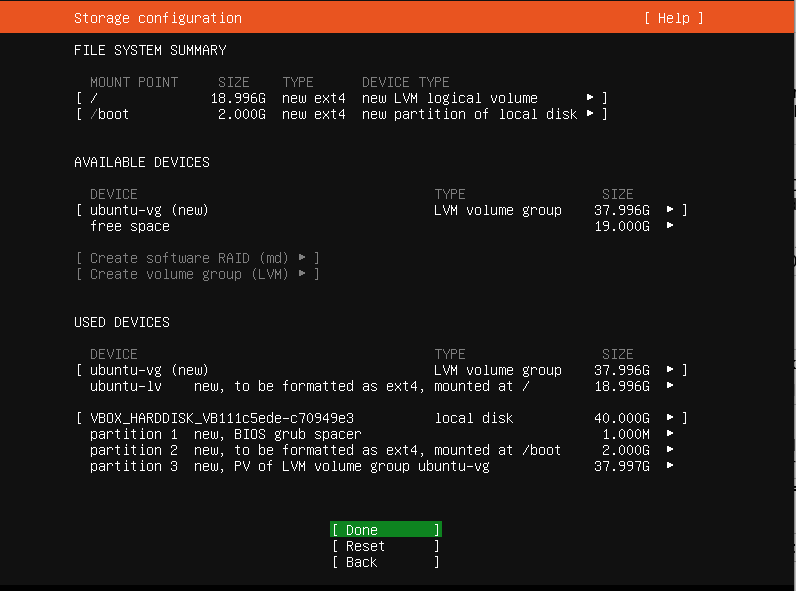
Task: Select Create volume group (LVM) option
Action: click(x=197, y=274)
